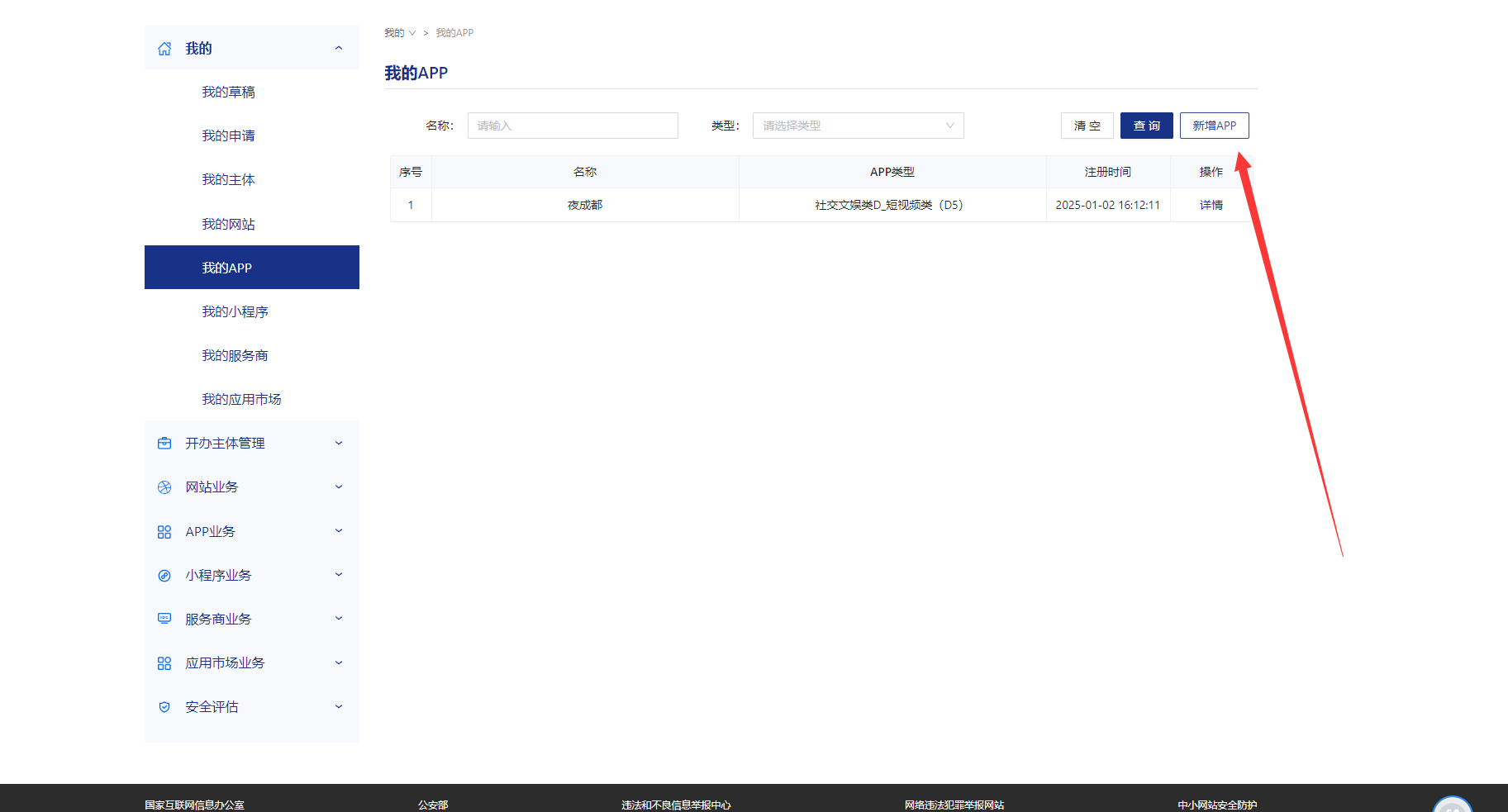The height and width of the screenshot is (812, 1508).
Task: Open the 类型 select dropdown
Action: (858, 126)
